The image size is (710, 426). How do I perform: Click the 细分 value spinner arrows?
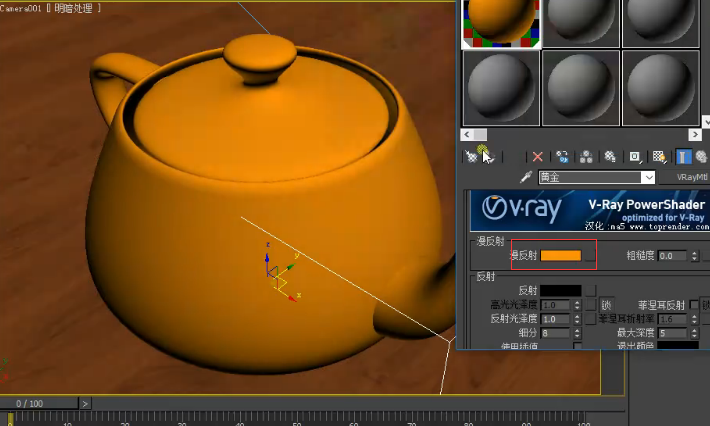tap(577, 332)
